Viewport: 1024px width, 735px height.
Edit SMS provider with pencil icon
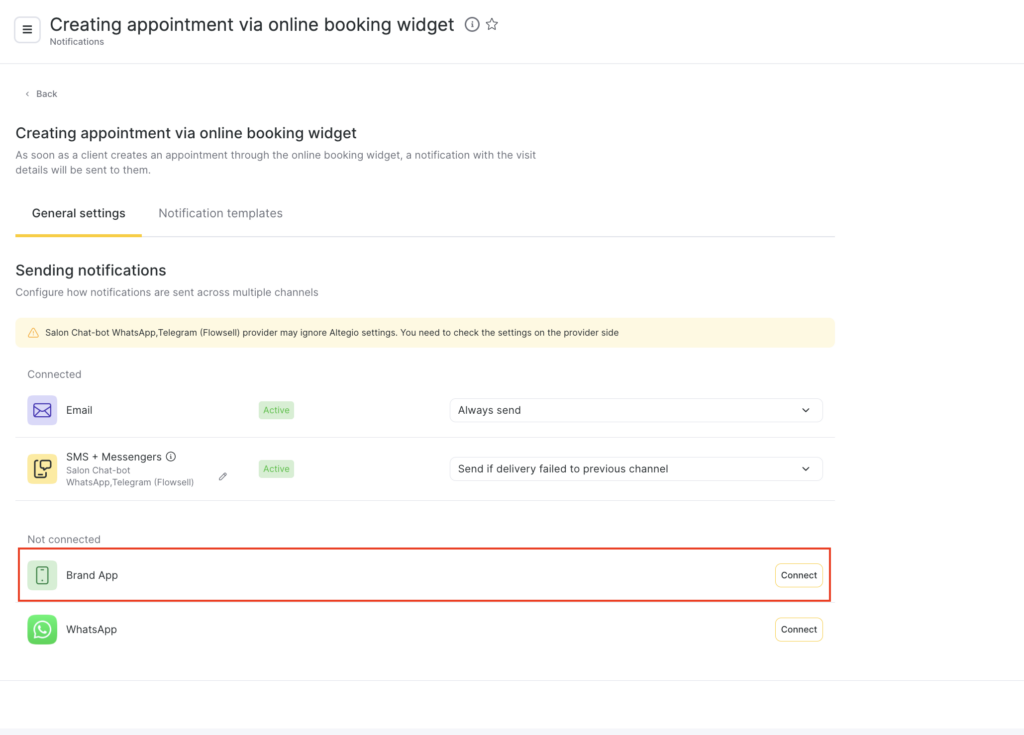pyautogui.click(x=223, y=477)
